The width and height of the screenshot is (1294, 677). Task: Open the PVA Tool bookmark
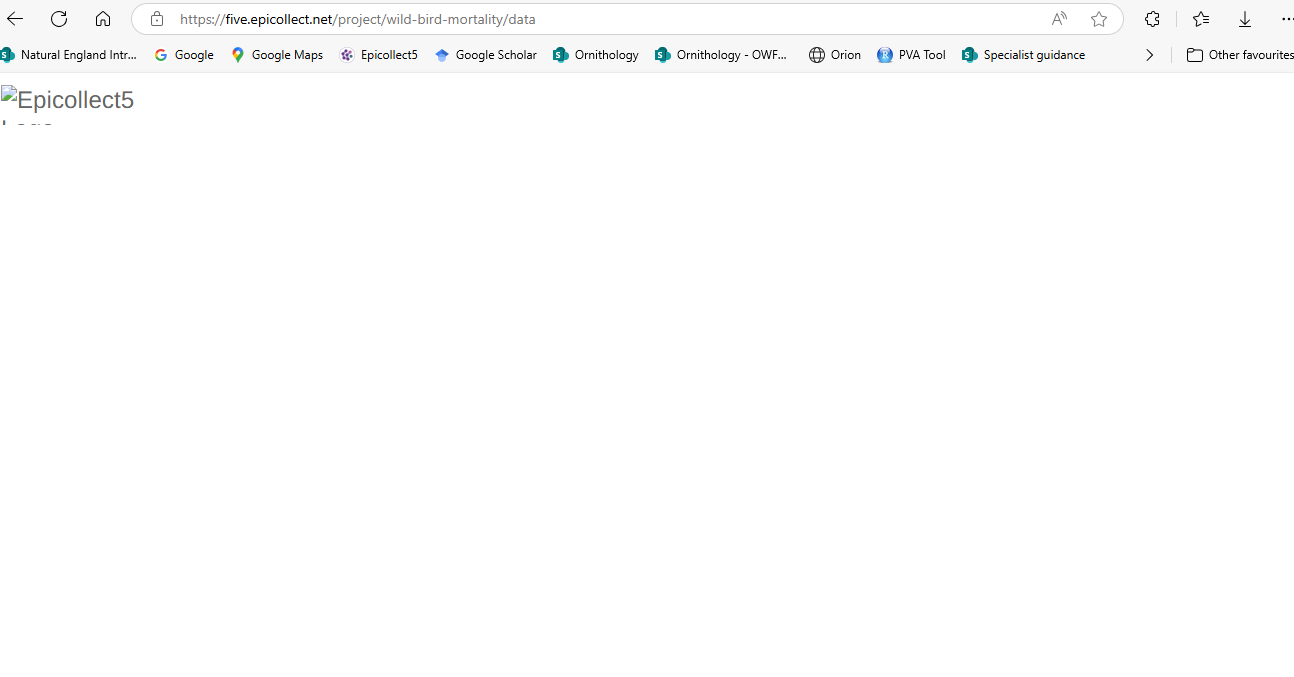911,55
